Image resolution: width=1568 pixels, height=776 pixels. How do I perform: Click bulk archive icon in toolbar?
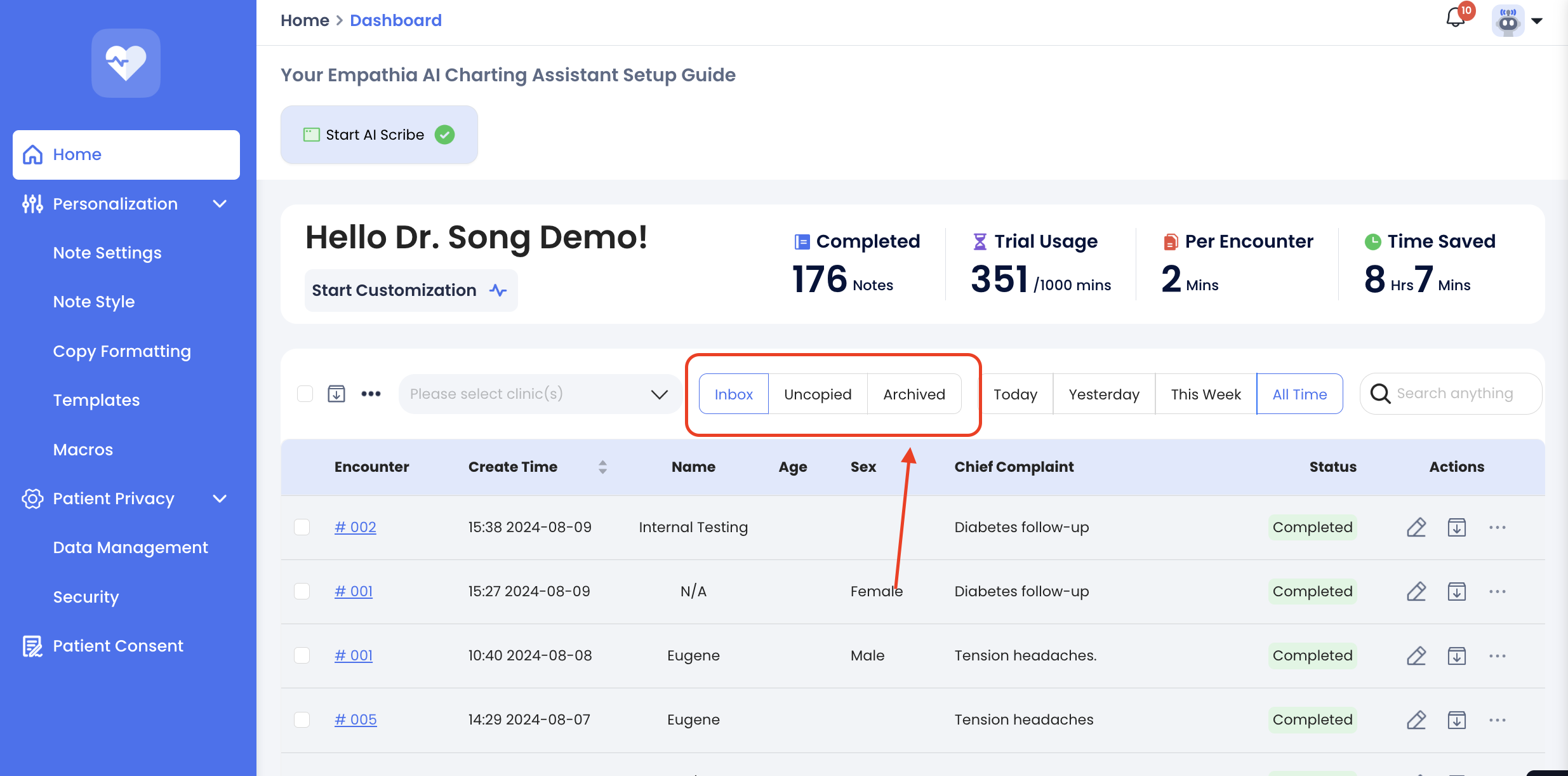pyautogui.click(x=336, y=394)
